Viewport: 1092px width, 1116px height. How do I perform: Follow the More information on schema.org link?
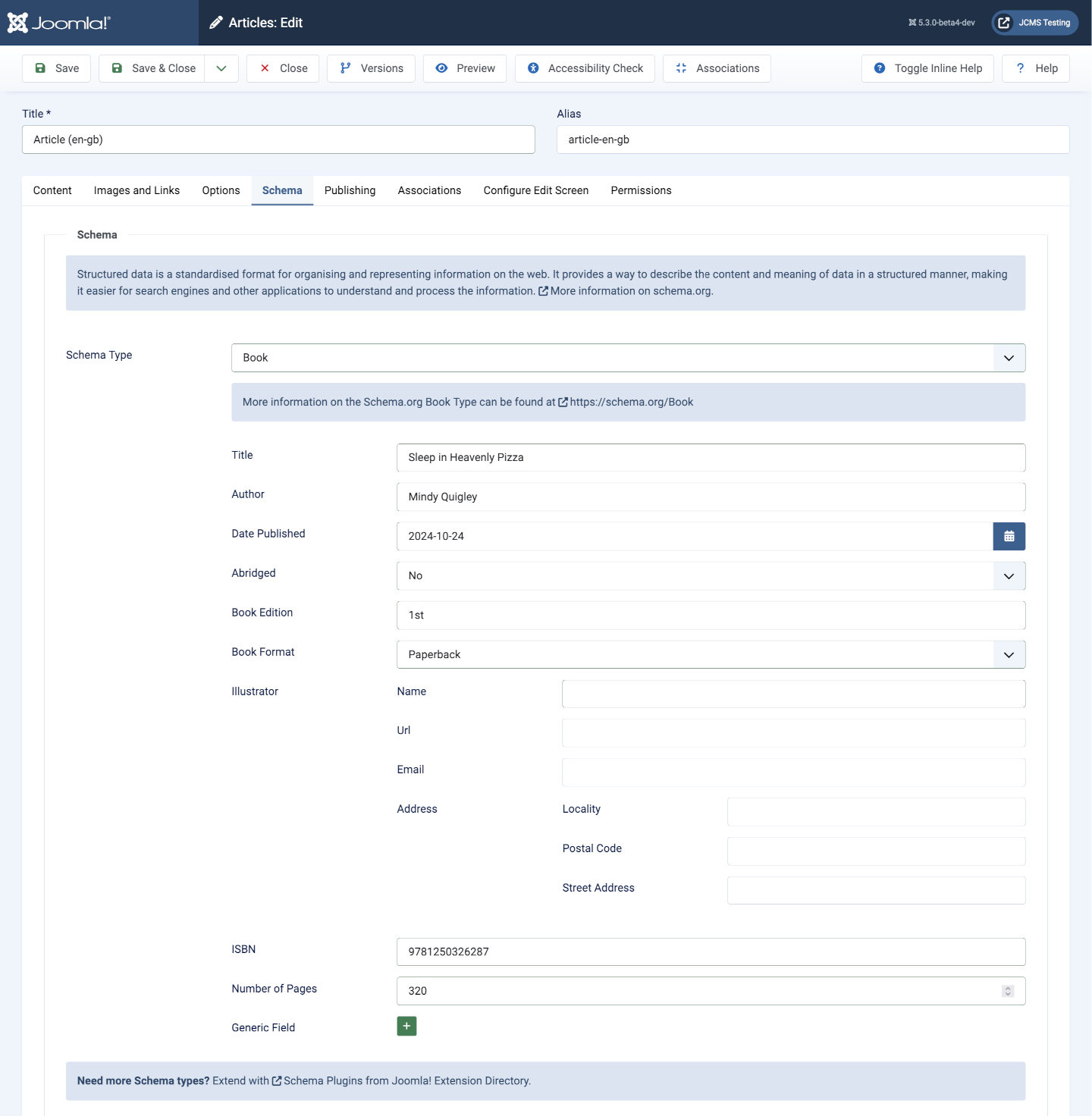(x=626, y=291)
